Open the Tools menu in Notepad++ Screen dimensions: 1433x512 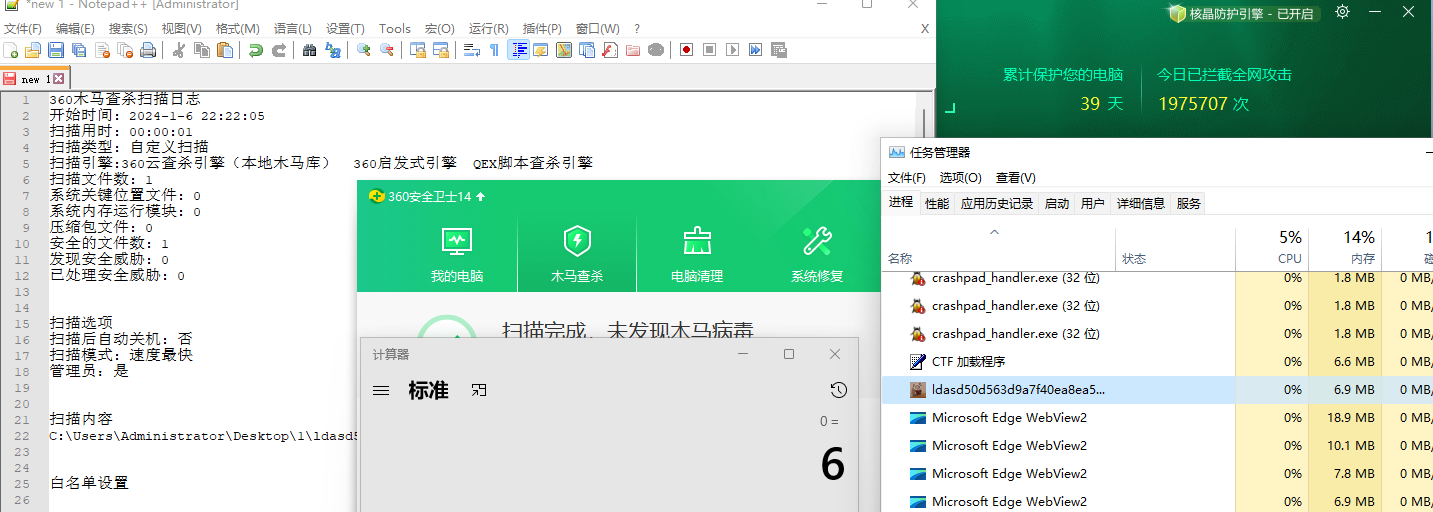[395, 29]
